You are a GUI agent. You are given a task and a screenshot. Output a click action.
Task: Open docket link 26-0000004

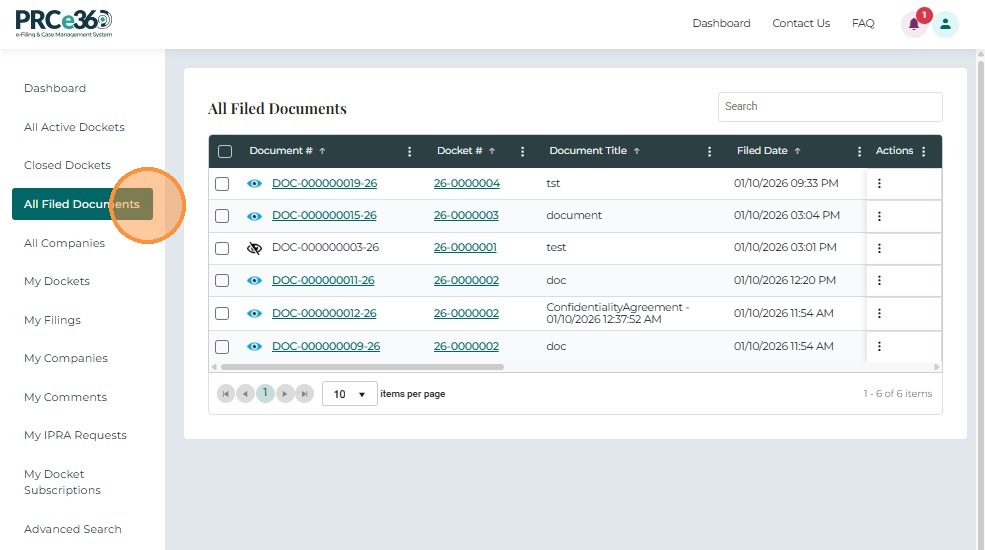click(467, 183)
